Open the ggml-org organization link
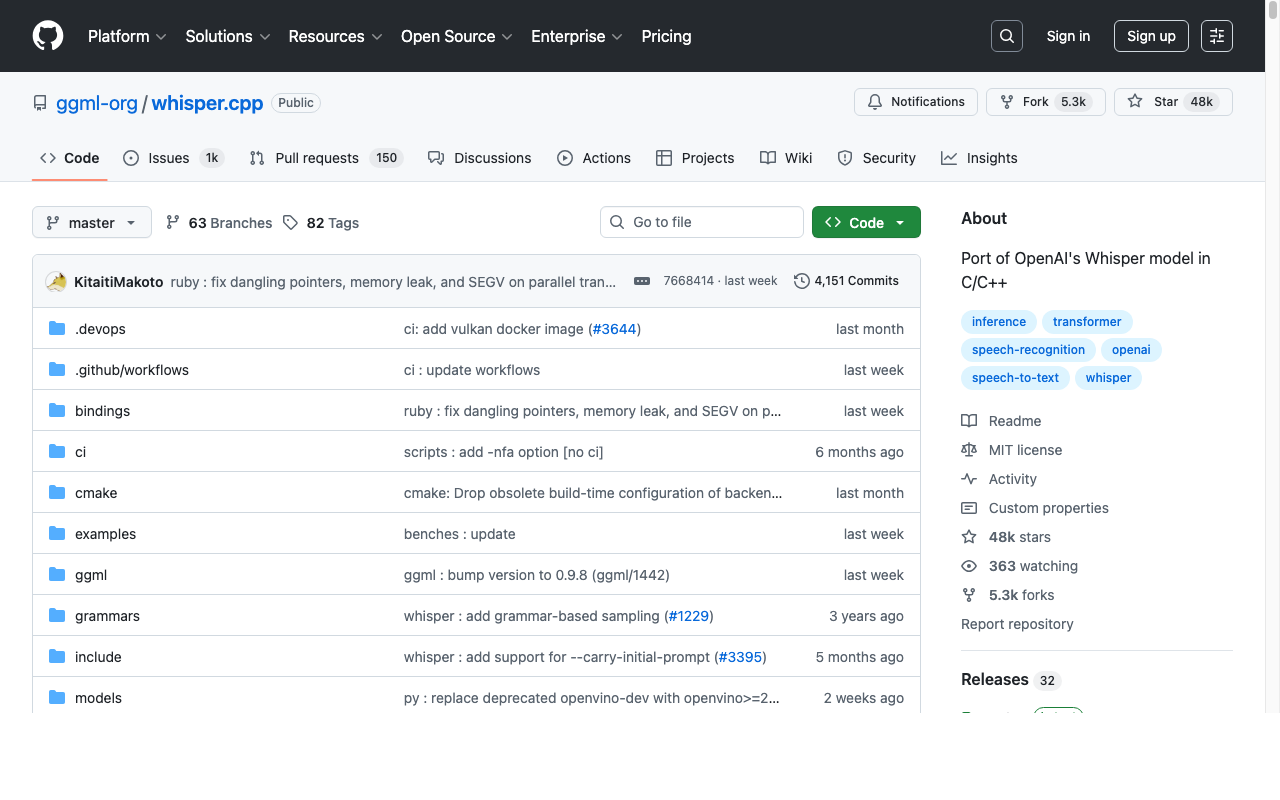This screenshot has height=800, width=1280. [x=96, y=103]
